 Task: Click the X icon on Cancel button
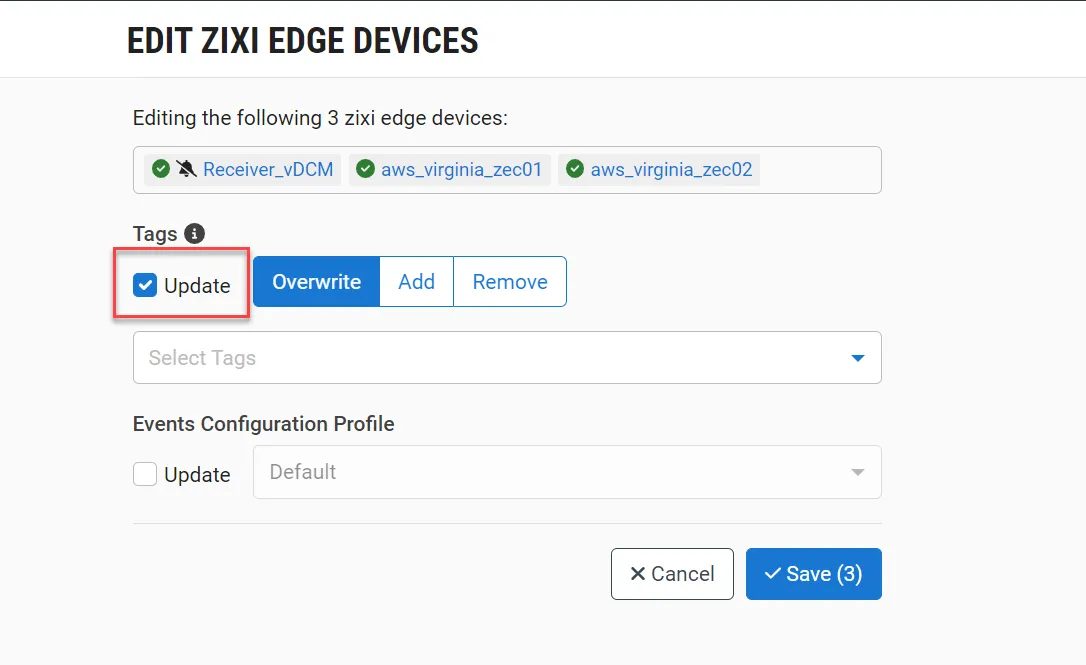[x=638, y=574]
